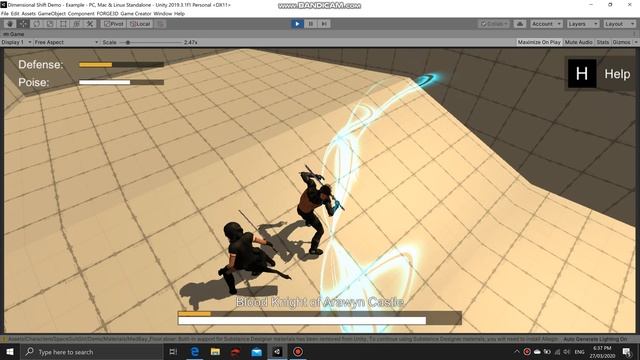The height and width of the screenshot is (360, 640).
Task: Click the Poise bar in game HUD
Action: (122, 82)
